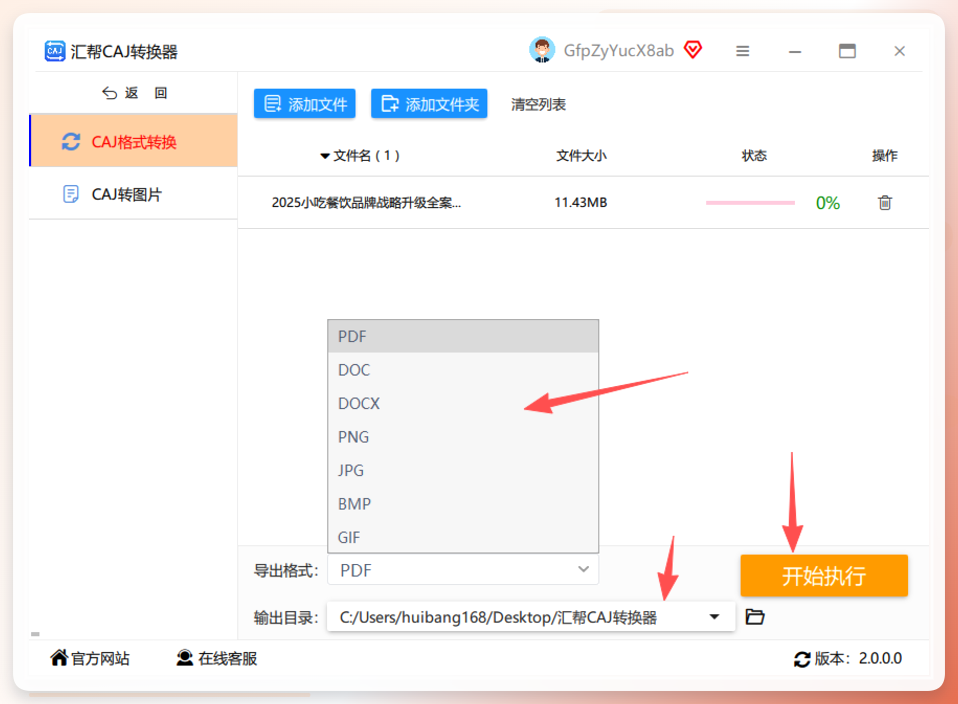
Task: Click the pink conversion progress bar
Action: tap(750, 202)
